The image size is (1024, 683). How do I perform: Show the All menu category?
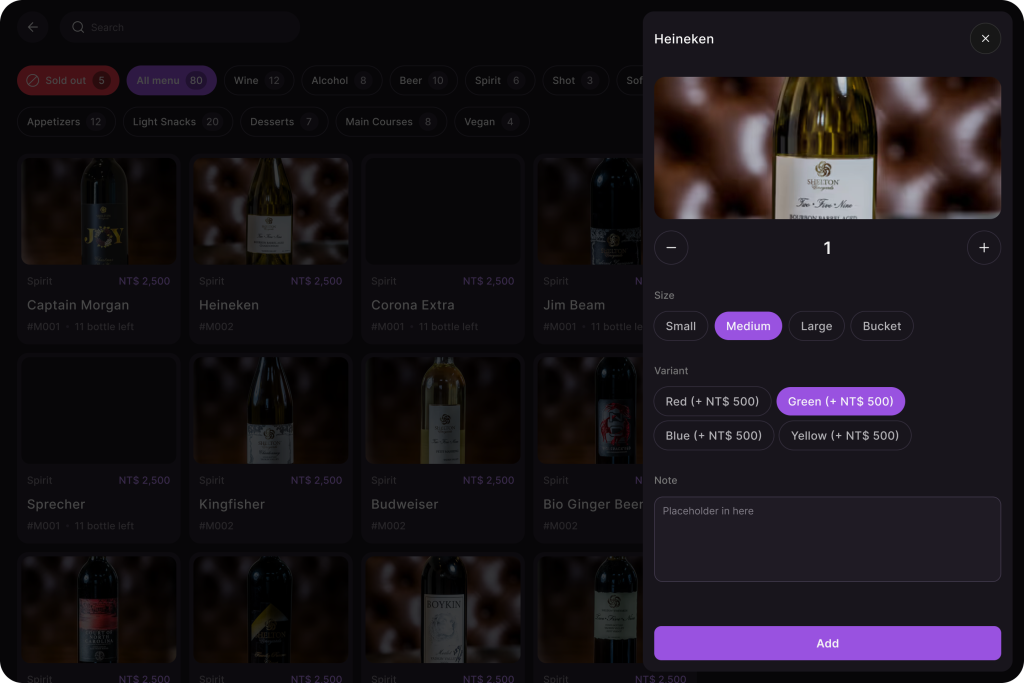tap(171, 80)
